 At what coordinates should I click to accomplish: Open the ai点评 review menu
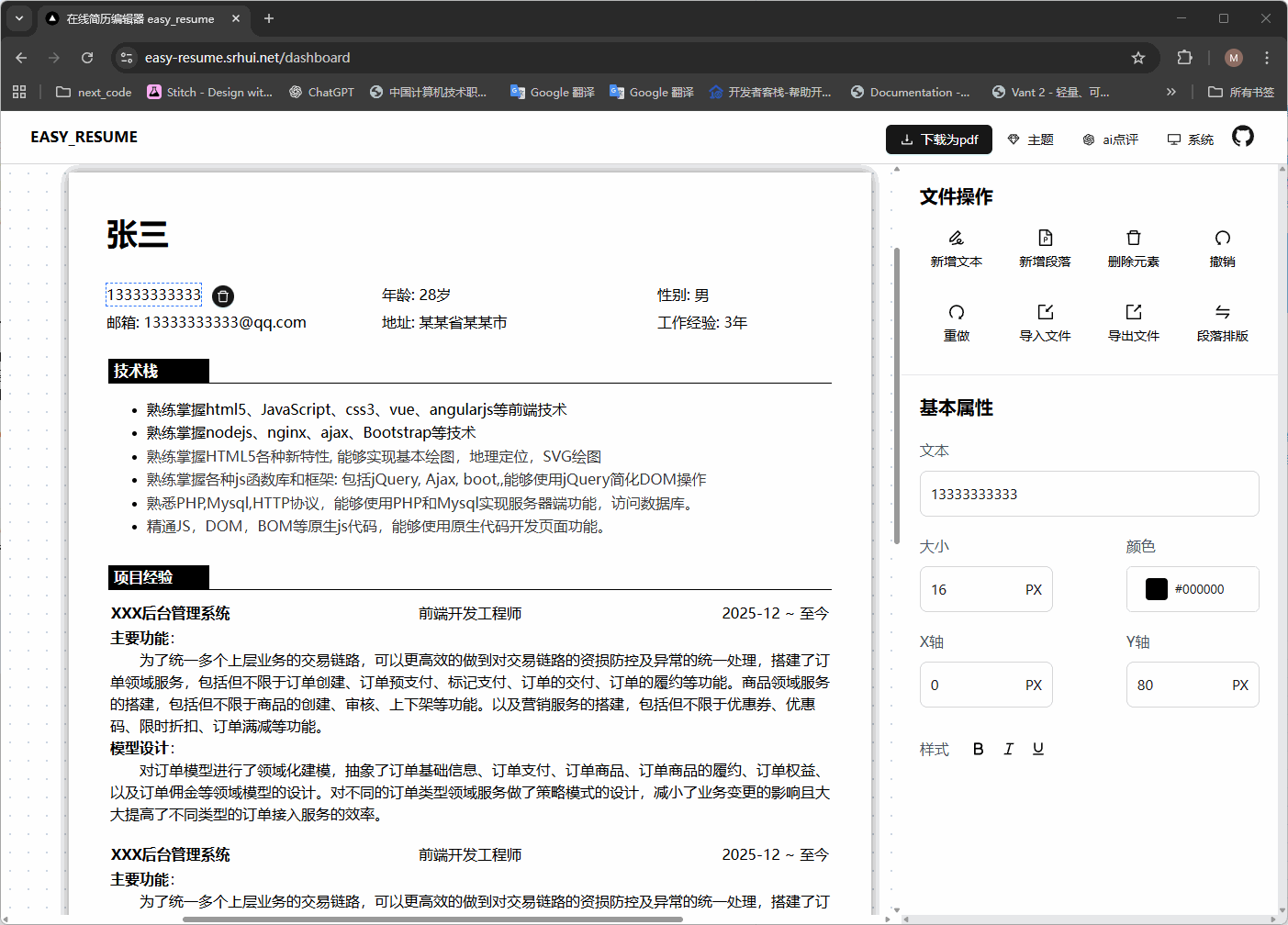pyautogui.click(x=1110, y=139)
